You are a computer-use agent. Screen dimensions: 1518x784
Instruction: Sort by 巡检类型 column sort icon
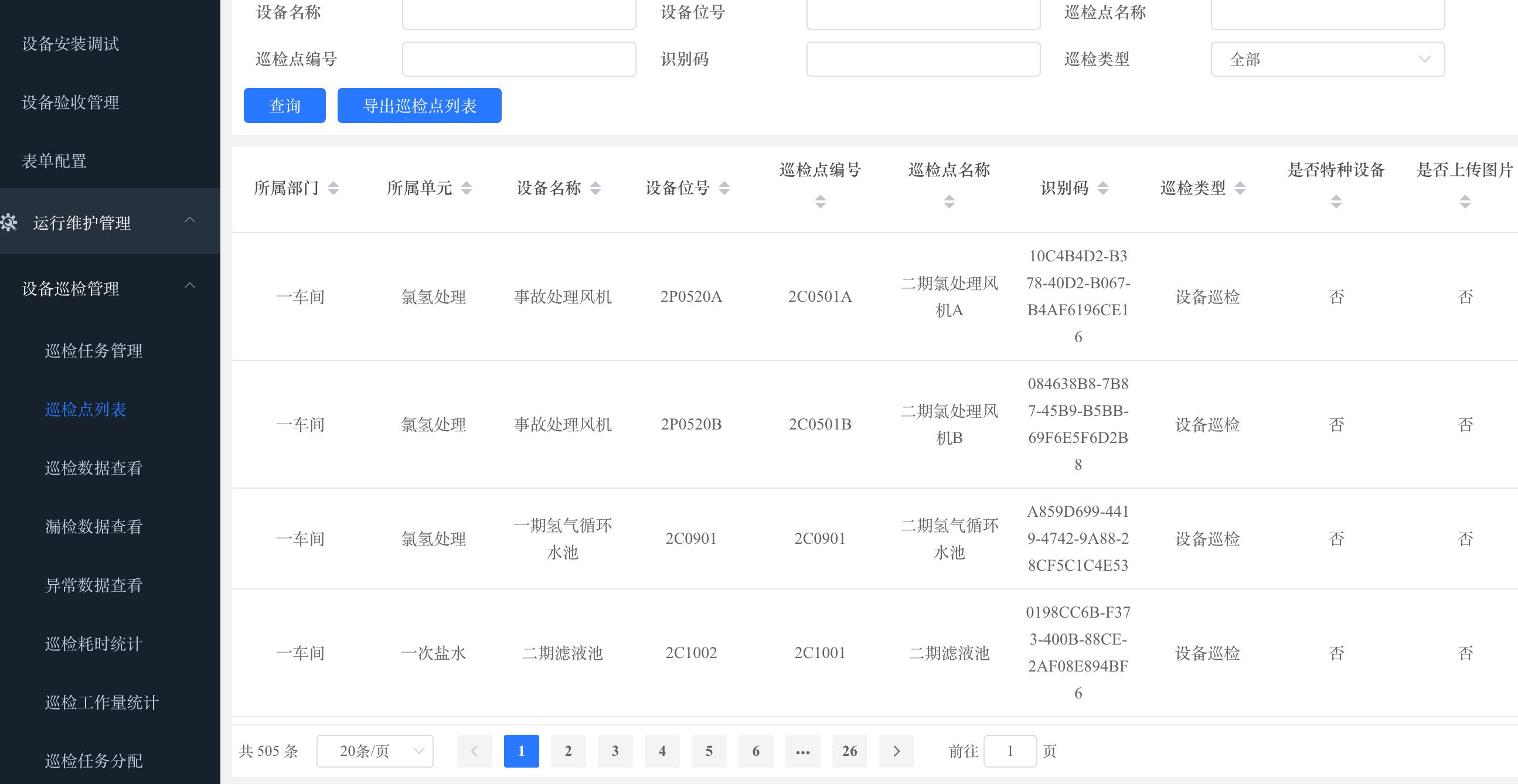pyautogui.click(x=1240, y=188)
